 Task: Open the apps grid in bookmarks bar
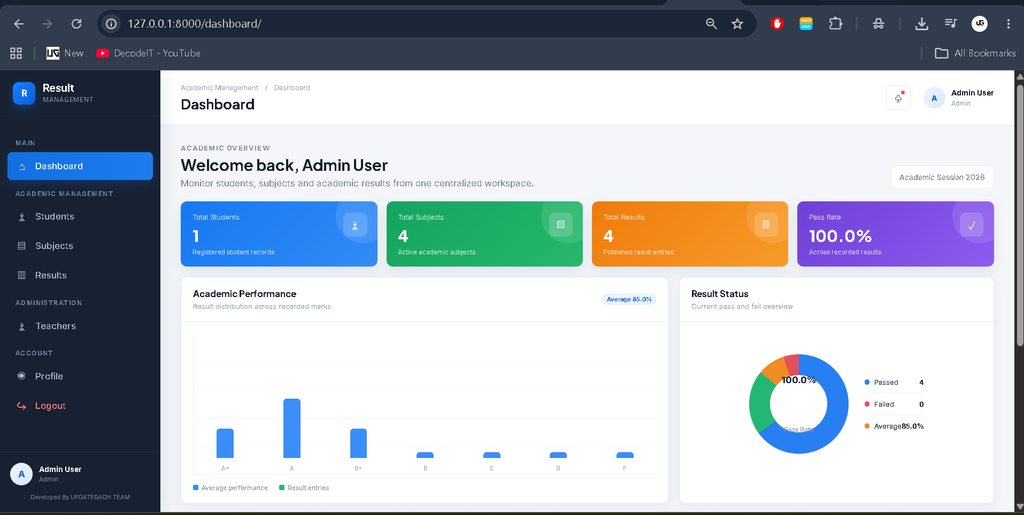click(16, 53)
